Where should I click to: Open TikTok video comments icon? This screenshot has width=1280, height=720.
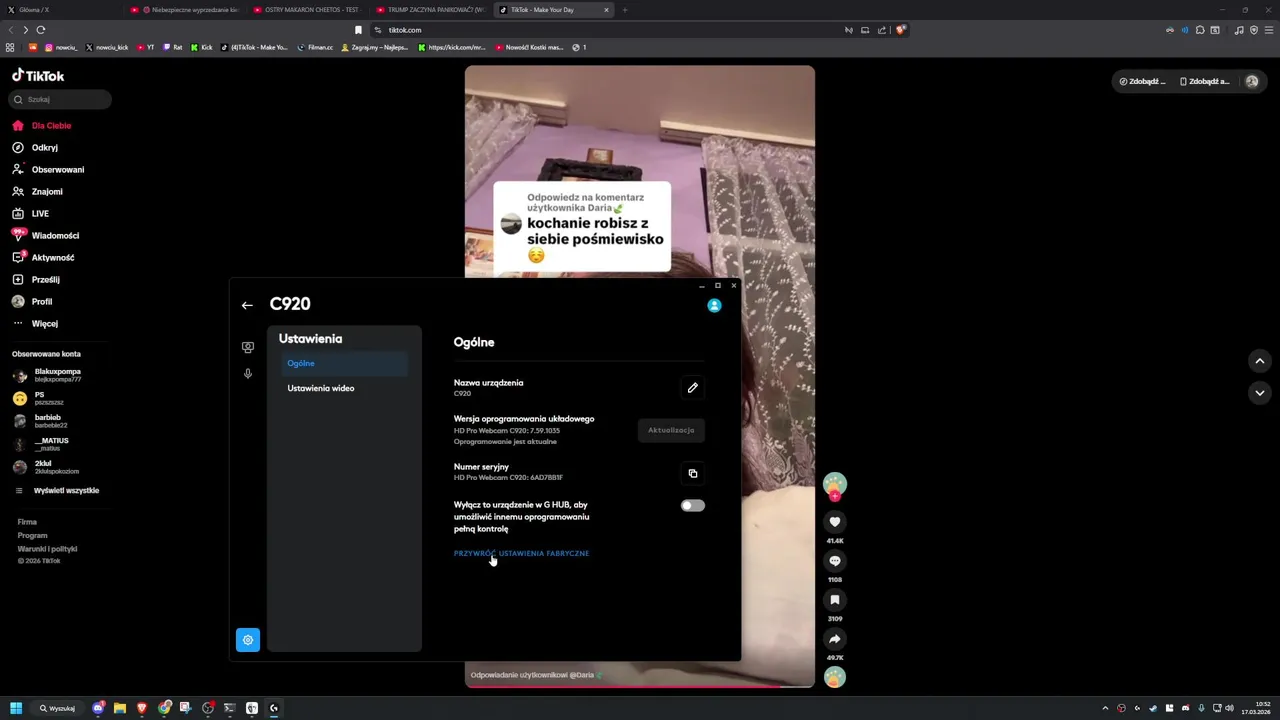click(835, 561)
